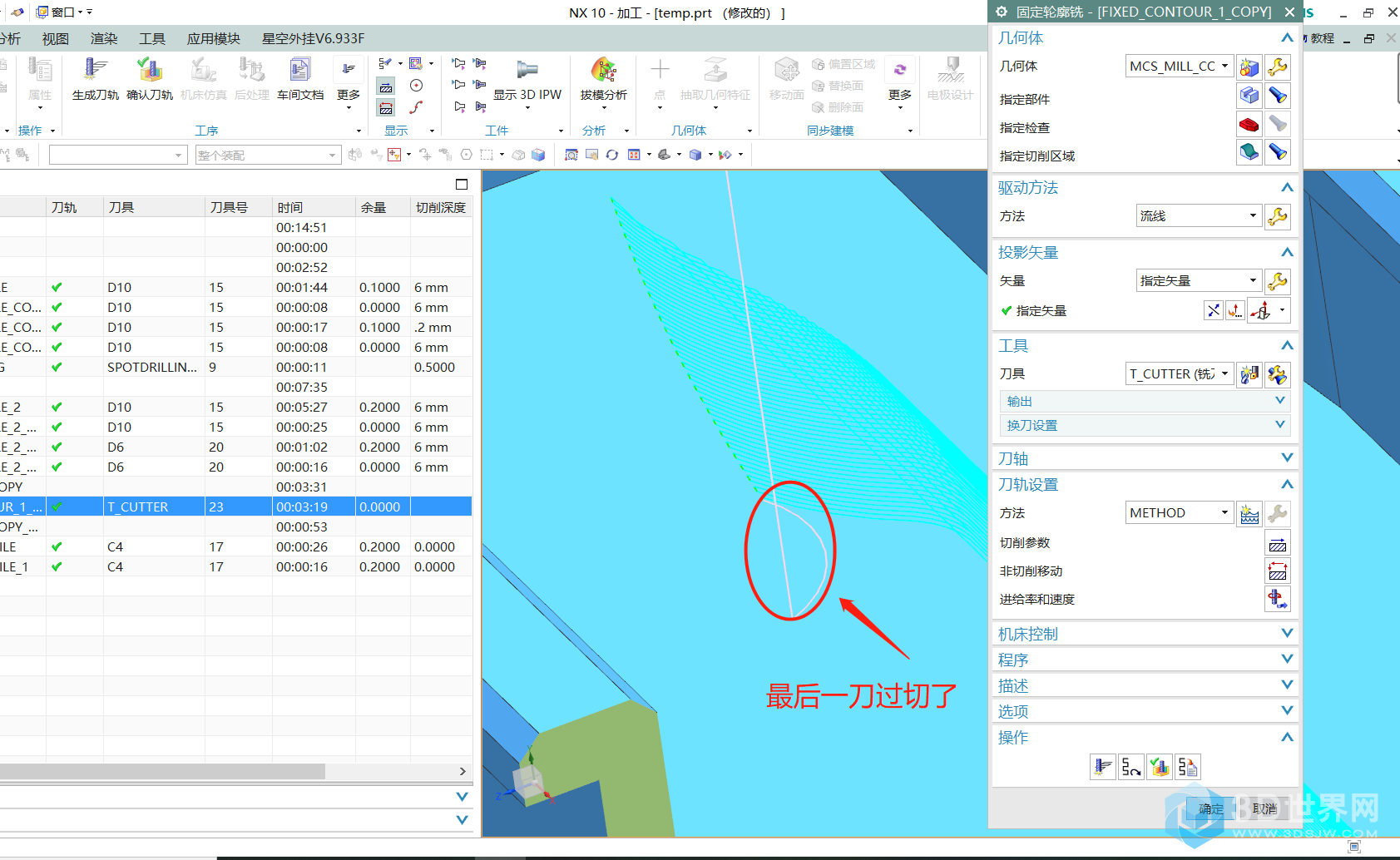The width and height of the screenshot is (1400, 860).
Task: Click the 刀具号 column header
Action: (238, 207)
